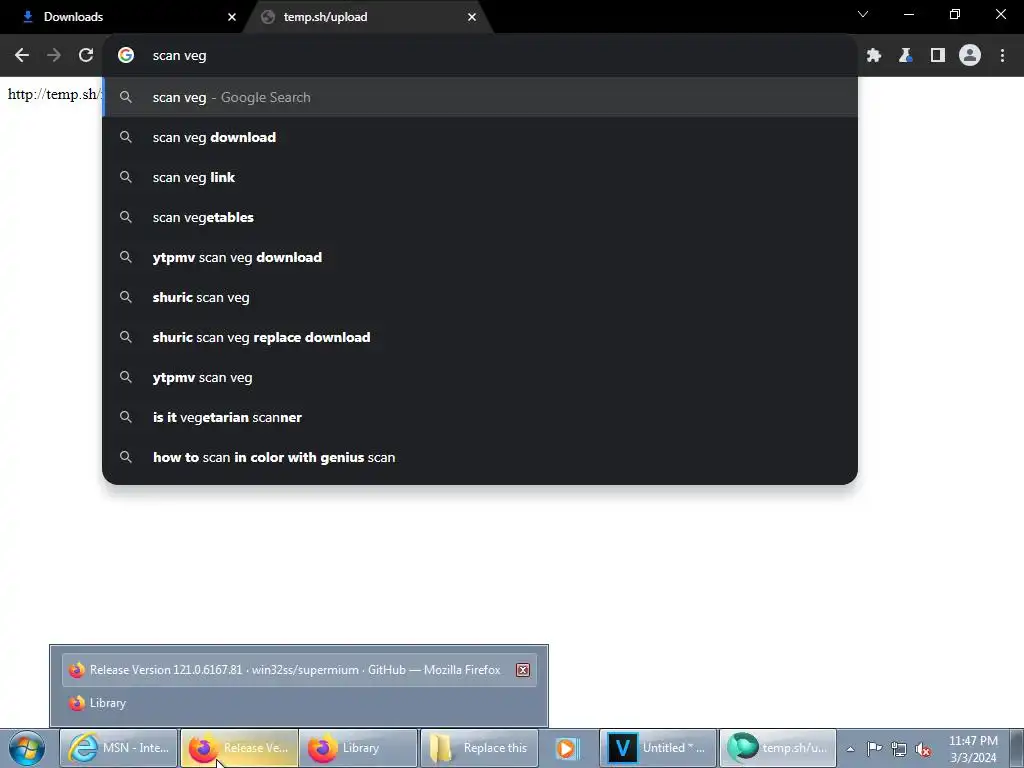Click the Google logo in address bar

(126, 56)
